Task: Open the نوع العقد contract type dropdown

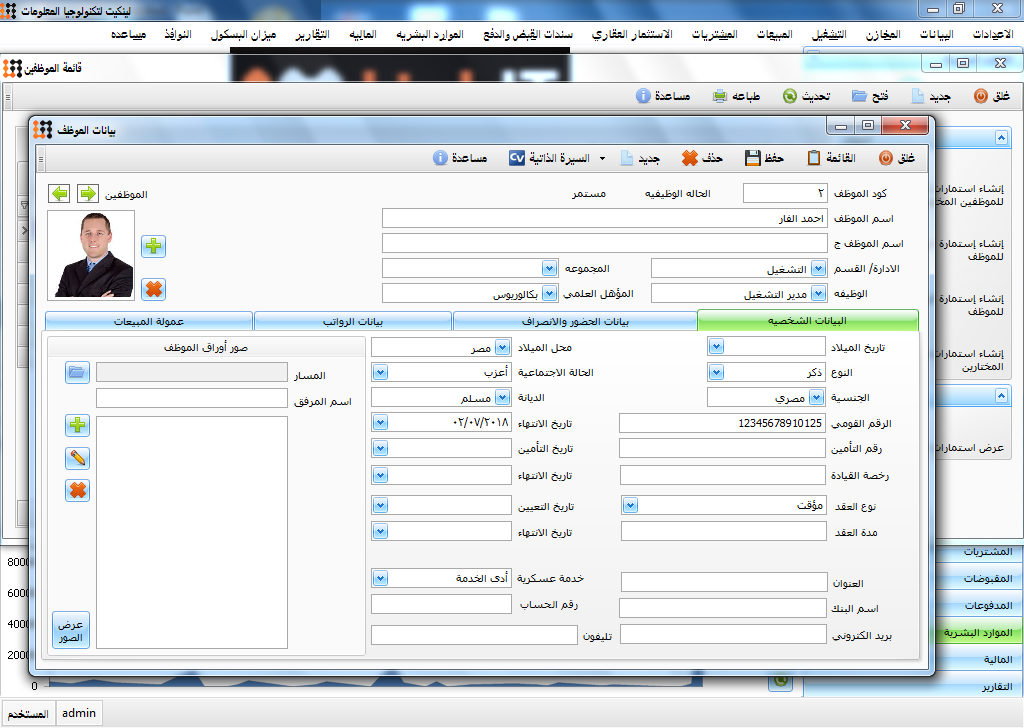Action: 630,505
